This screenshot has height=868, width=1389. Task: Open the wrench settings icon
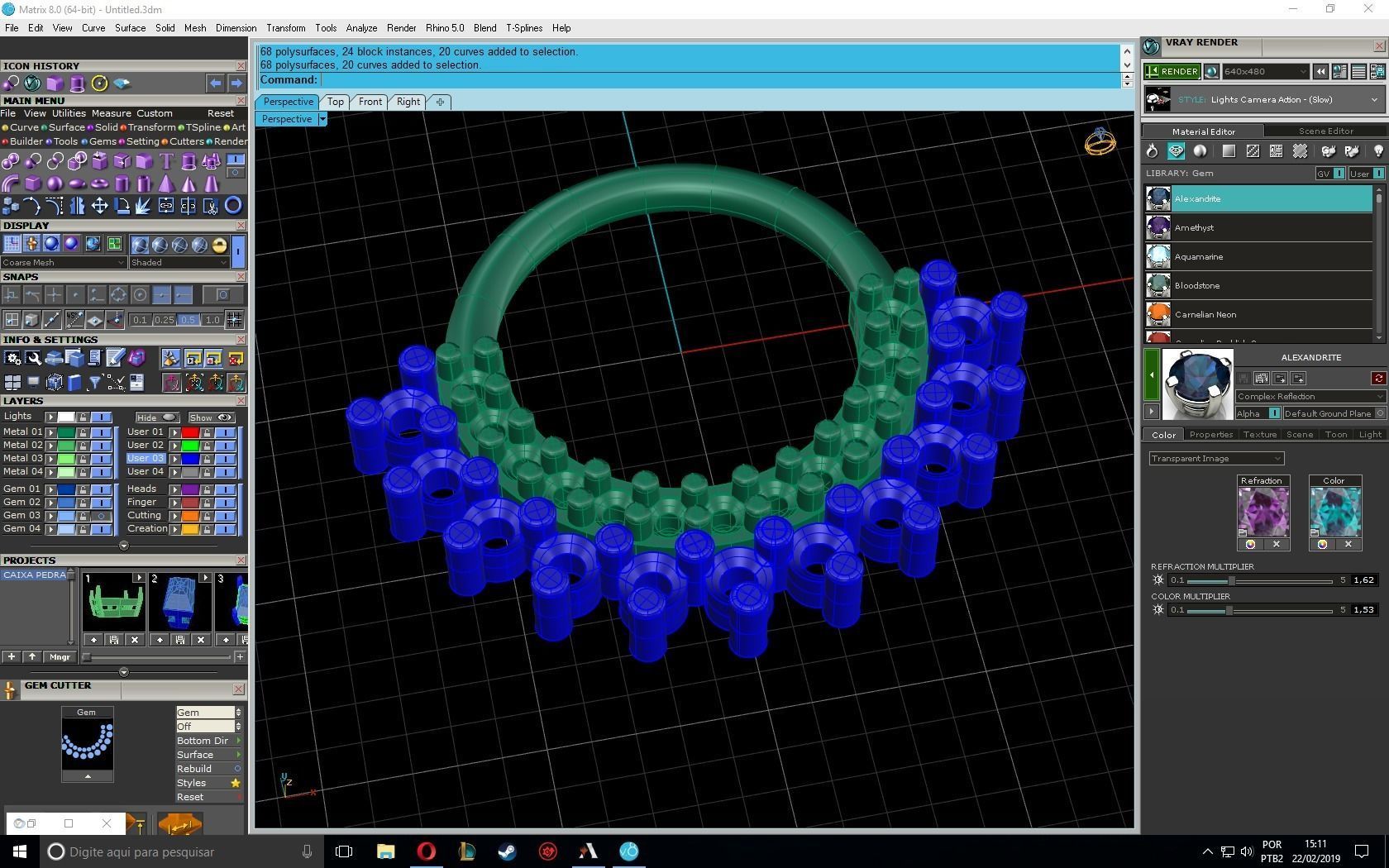(x=33, y=358)
